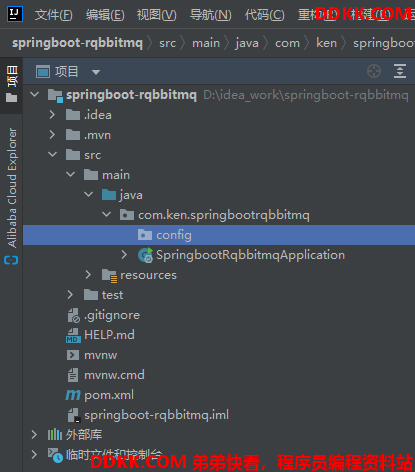Collapse the com.ken.springbootrqbbitmq package

107,215
